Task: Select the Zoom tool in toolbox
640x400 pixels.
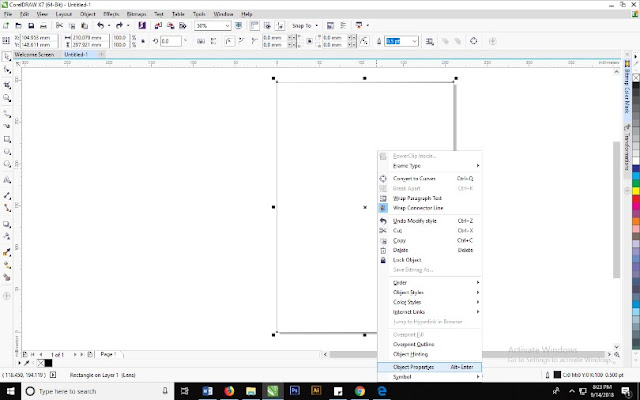Action: click(x=7, y=98)
